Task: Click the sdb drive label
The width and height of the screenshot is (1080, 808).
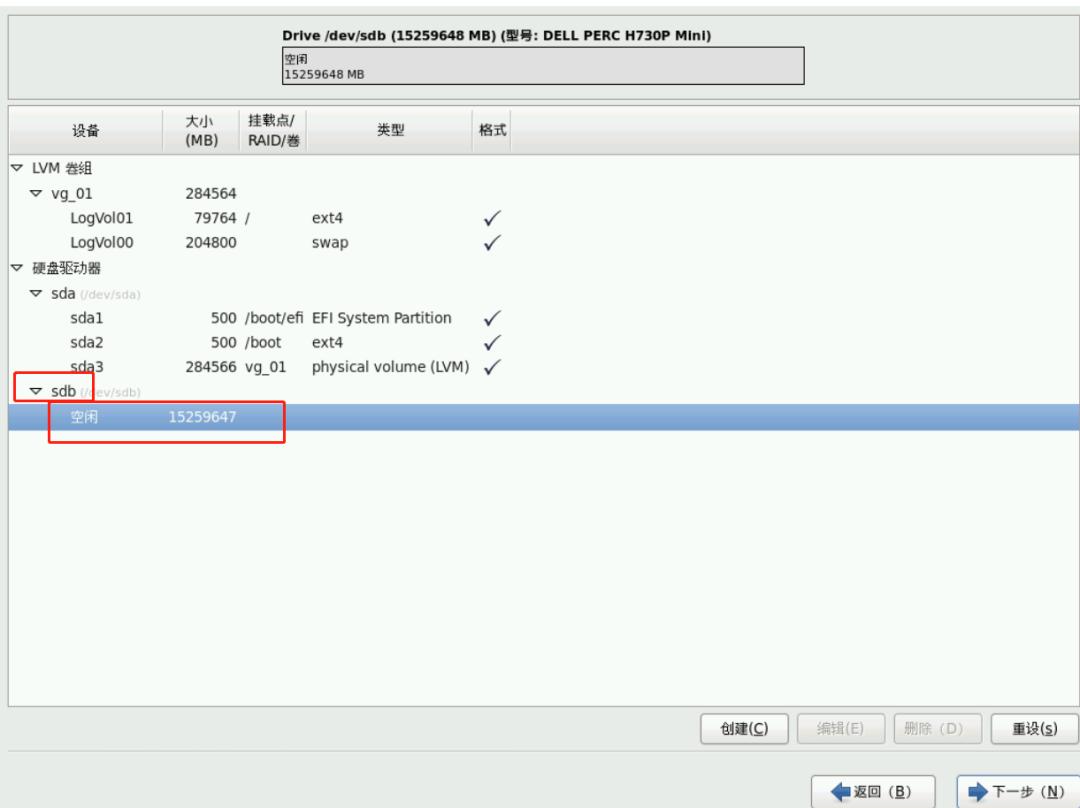Action: click(63, 391)
